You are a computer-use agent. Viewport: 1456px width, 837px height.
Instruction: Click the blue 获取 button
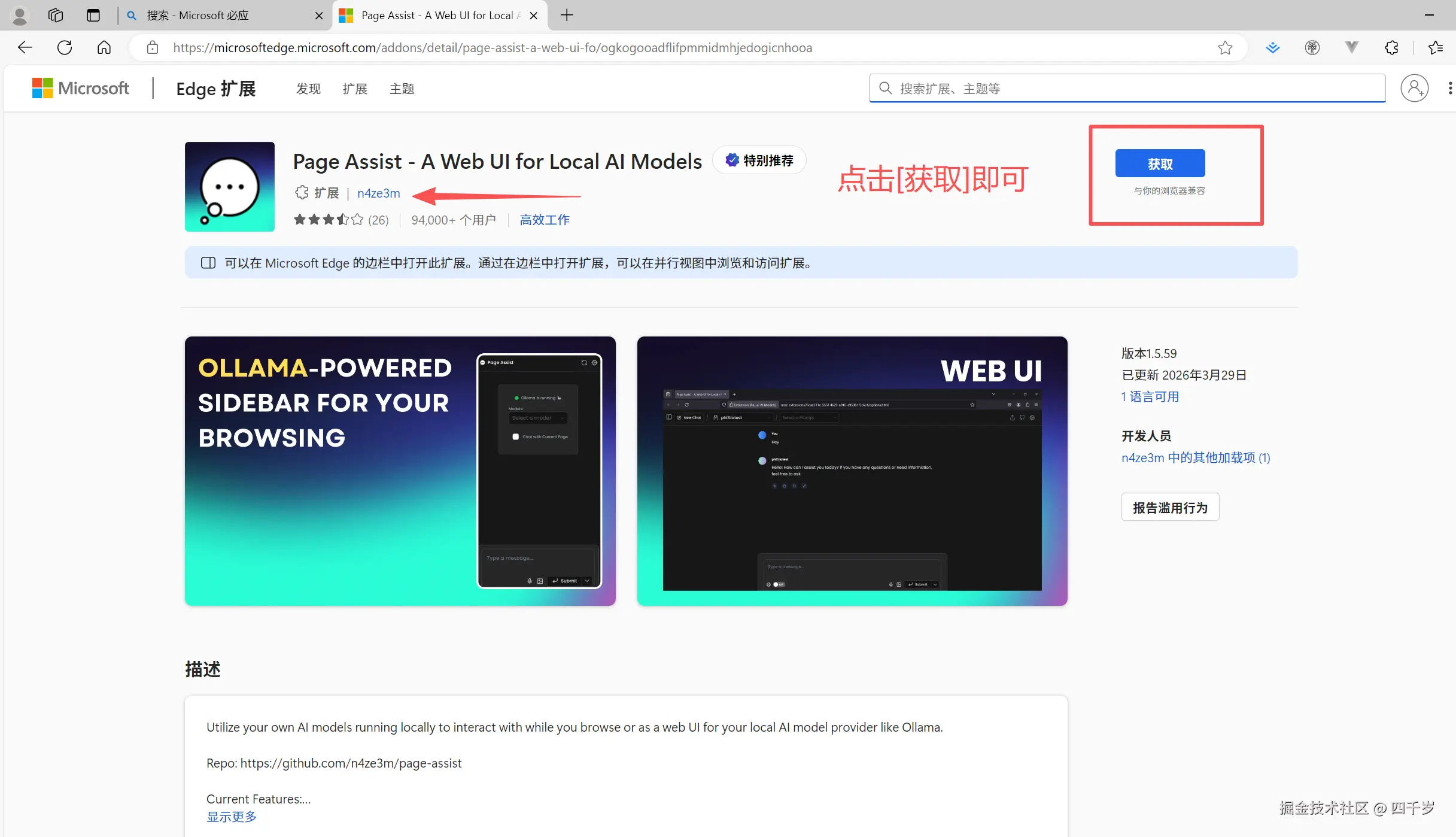tap(1160, 163)
